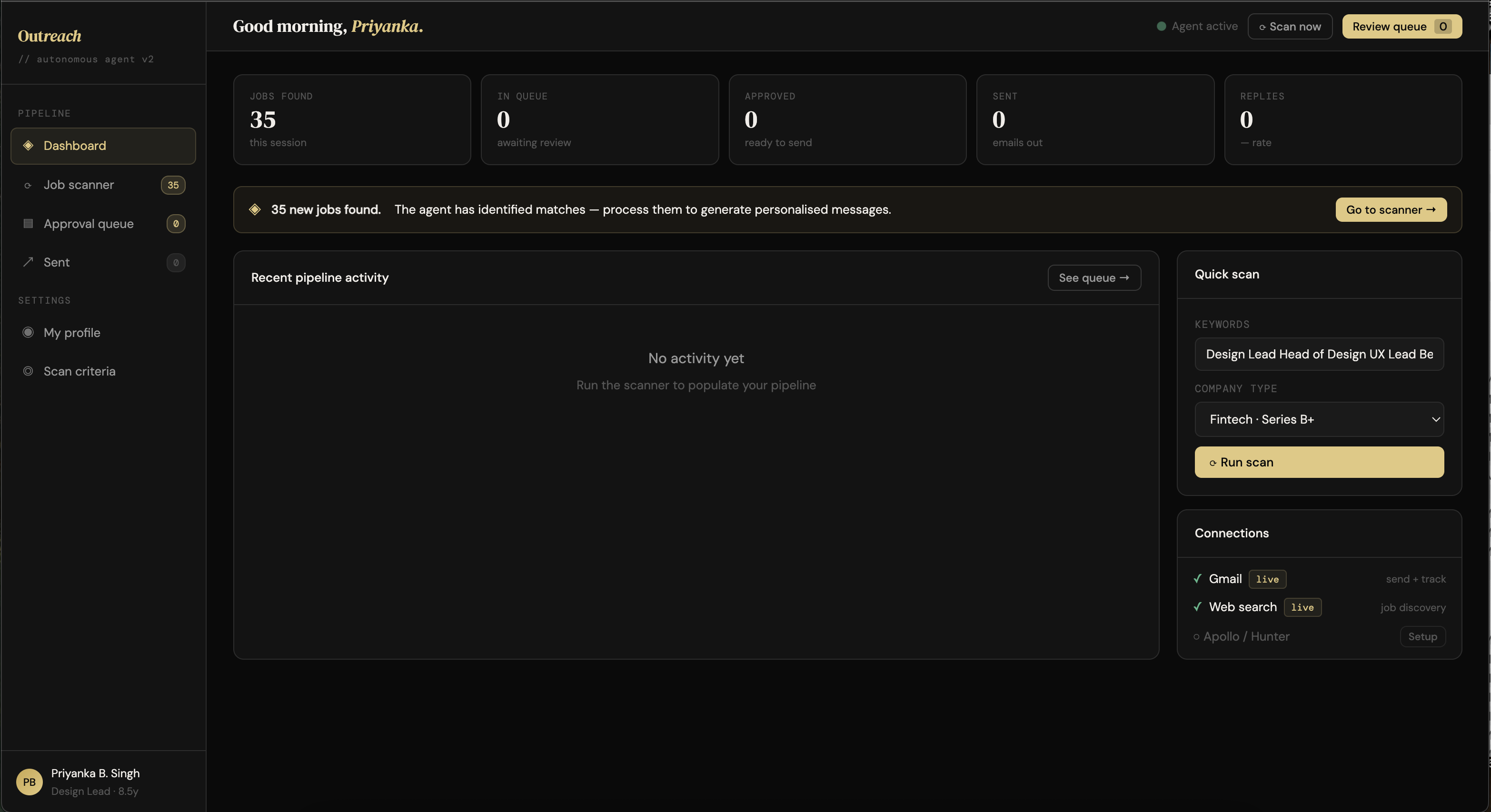Click the keywords input containing Design Lead
The width and height of the screenshot is (1491, 812).
(1319, 354)
